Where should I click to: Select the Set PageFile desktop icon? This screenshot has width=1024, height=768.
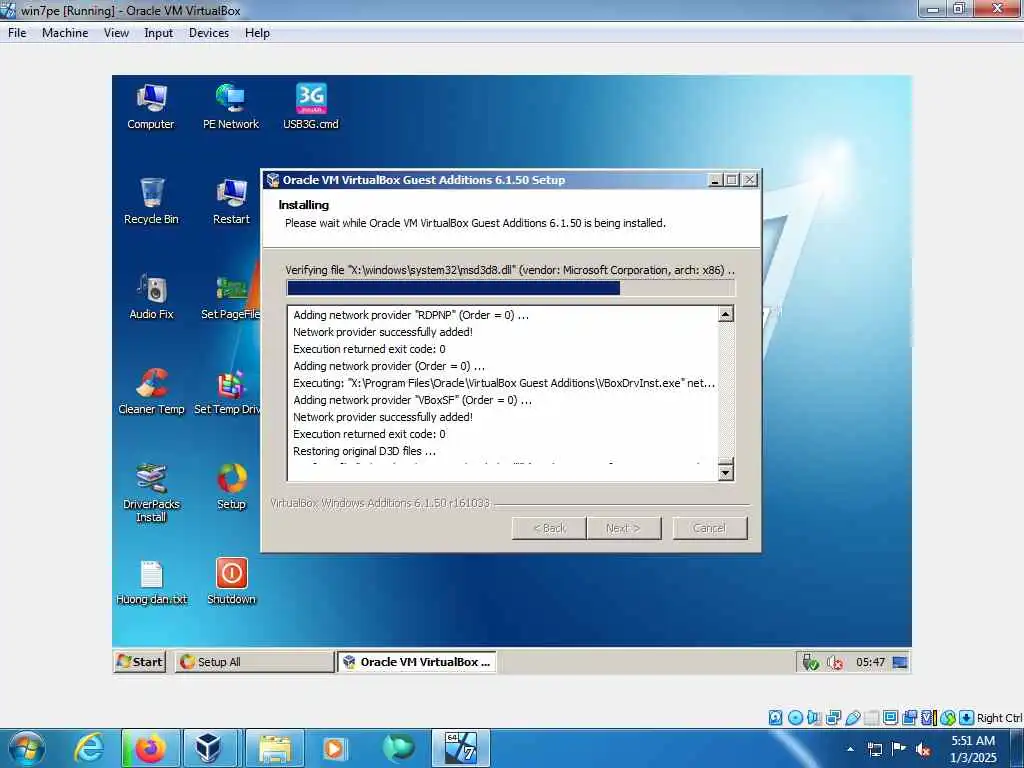pos(231,296)
